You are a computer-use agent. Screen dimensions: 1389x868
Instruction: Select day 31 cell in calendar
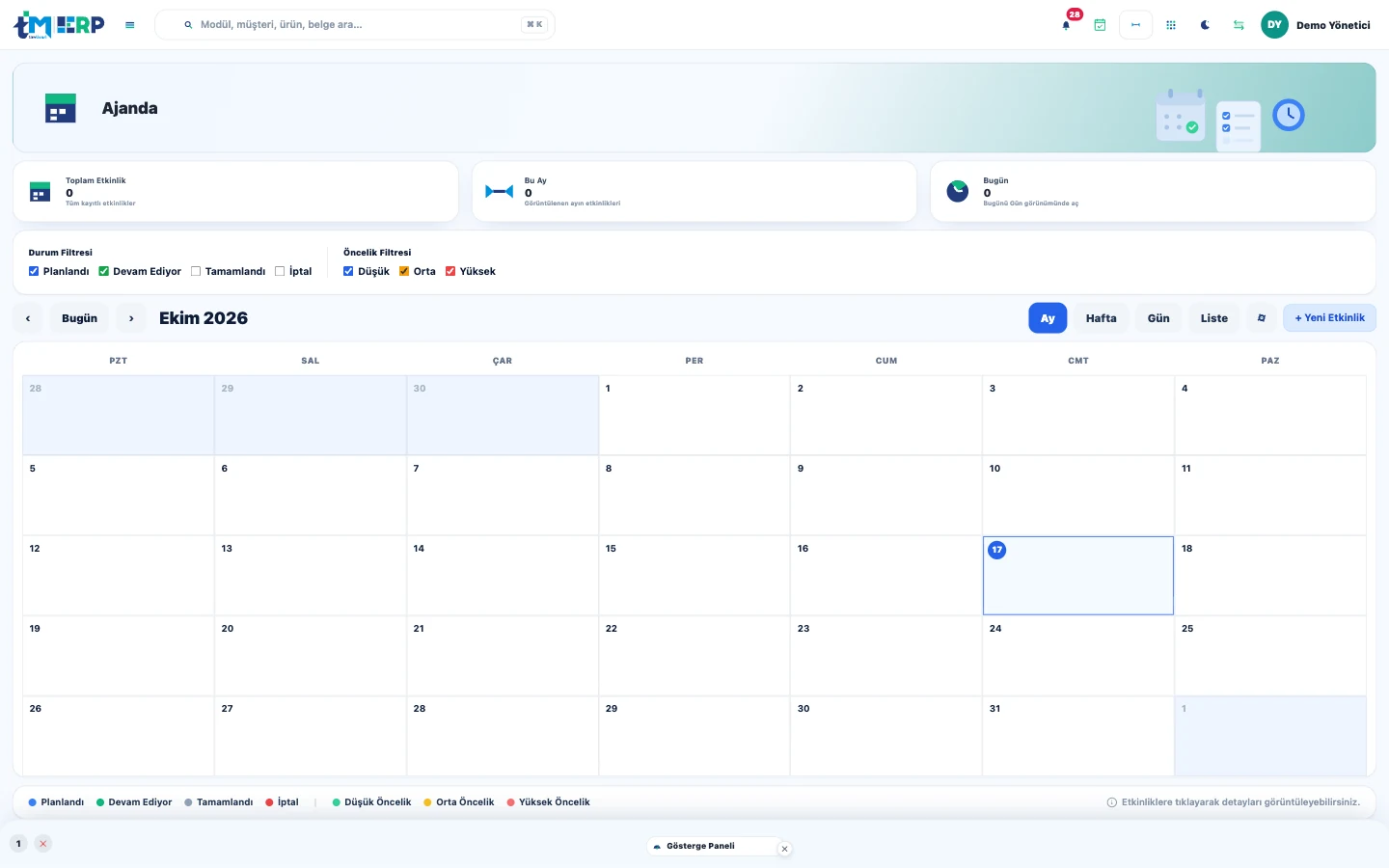[x=1078, y=736]
